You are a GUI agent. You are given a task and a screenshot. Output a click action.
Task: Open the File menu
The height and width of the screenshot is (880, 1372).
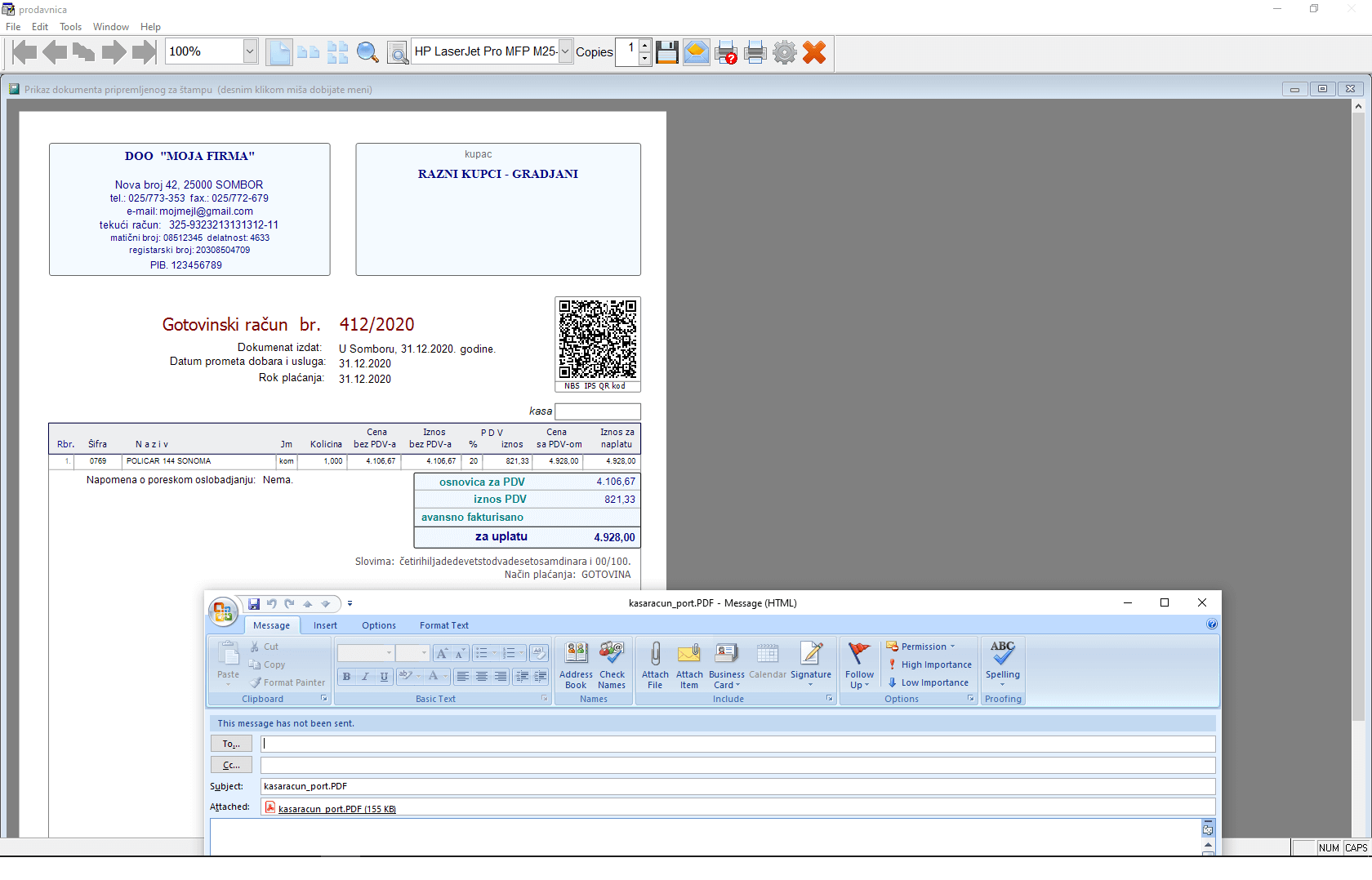coord(13,27)
